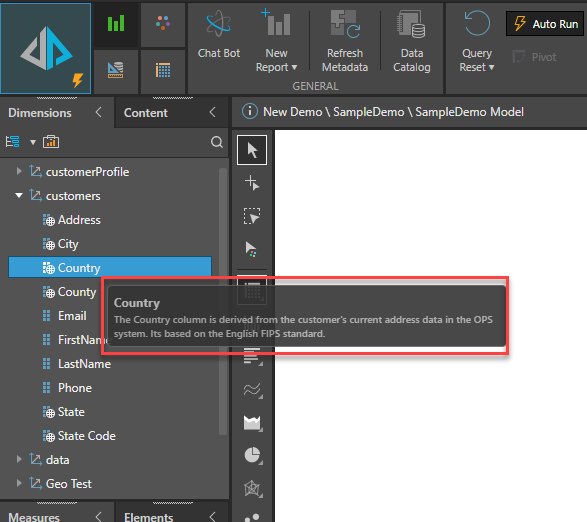Expand the customerProfile table node
The height and width of the screenshot is (522, 587).
tap(19, 172)
